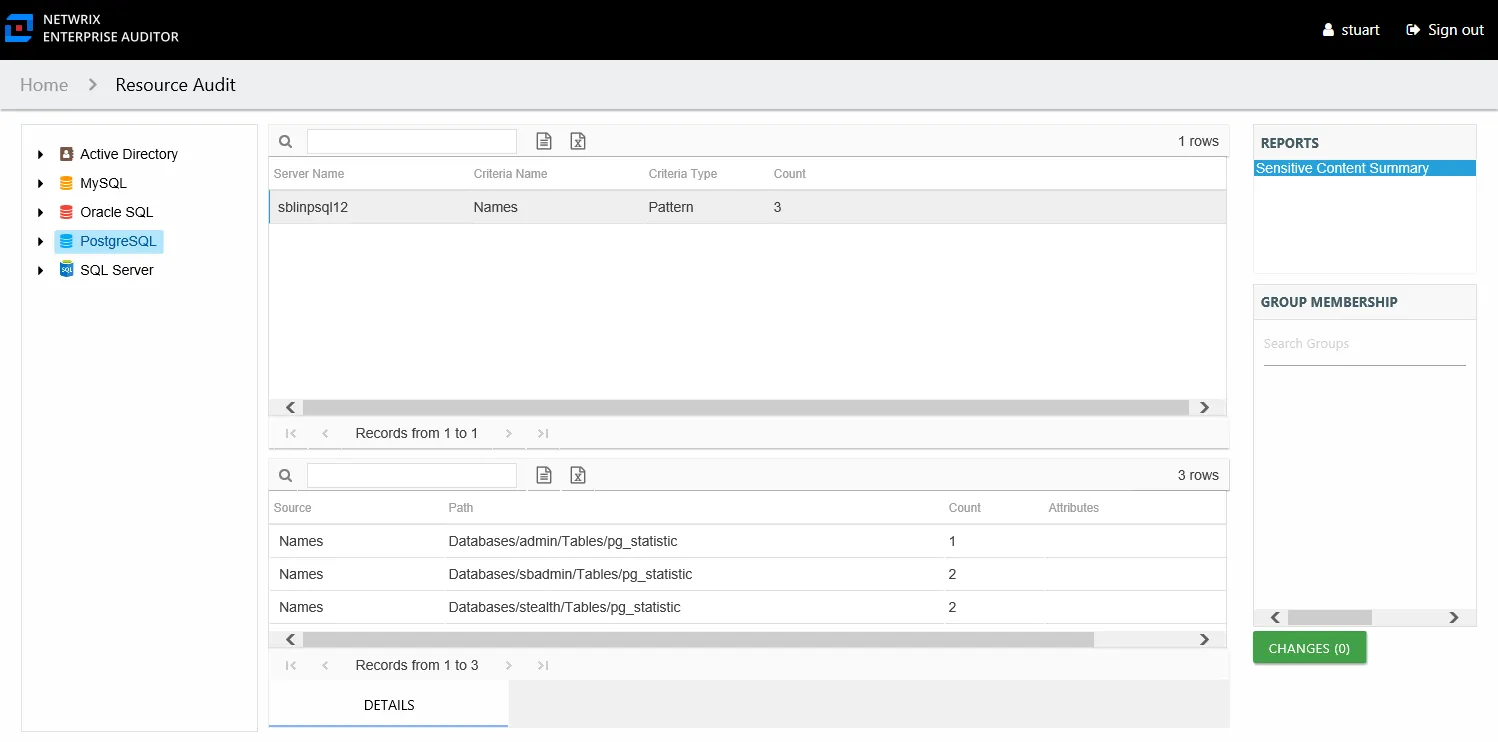
Task: Go to previous page of upper grid
Action: point(325,433)
